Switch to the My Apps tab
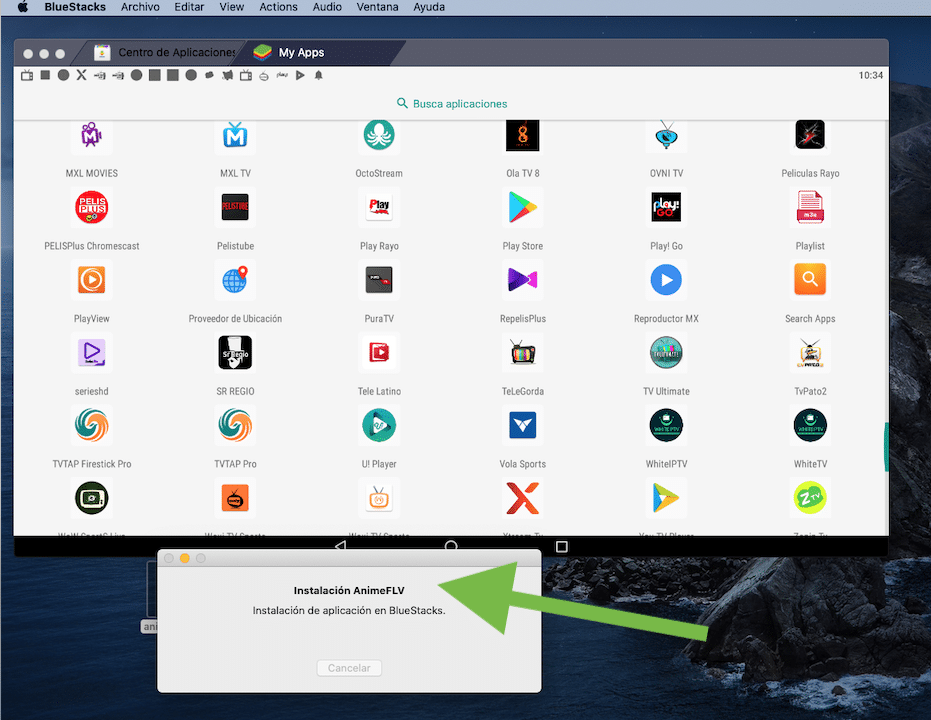The height and width of the screenshot is (720, 931). click(x=296, y=52)
